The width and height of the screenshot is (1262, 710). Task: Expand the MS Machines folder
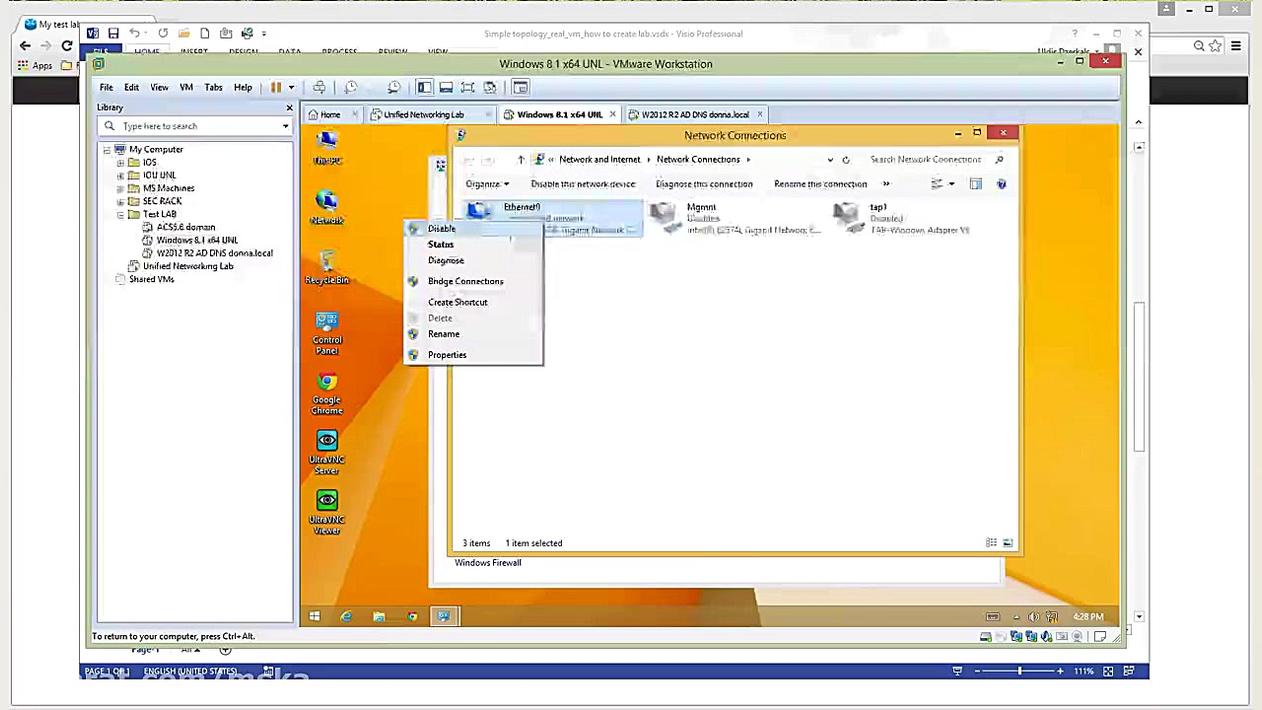[x=120, y=189]
